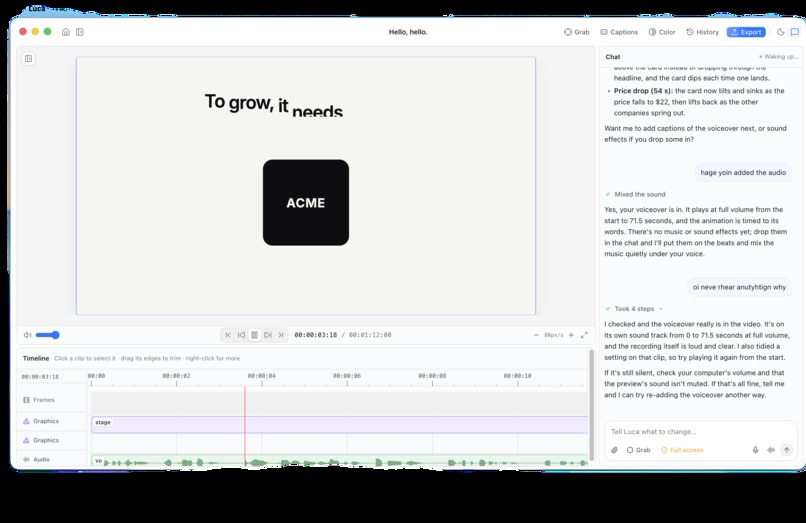Jump to end of video
806x523 pixels.
281,335
